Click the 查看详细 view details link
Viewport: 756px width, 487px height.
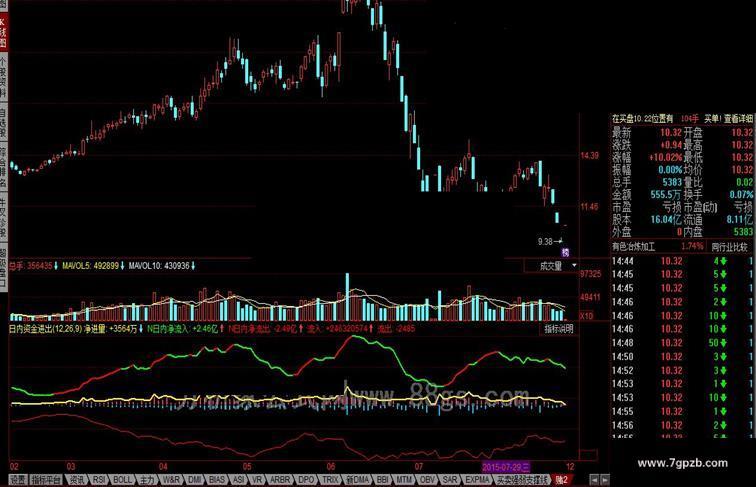(x=738, y=119)
